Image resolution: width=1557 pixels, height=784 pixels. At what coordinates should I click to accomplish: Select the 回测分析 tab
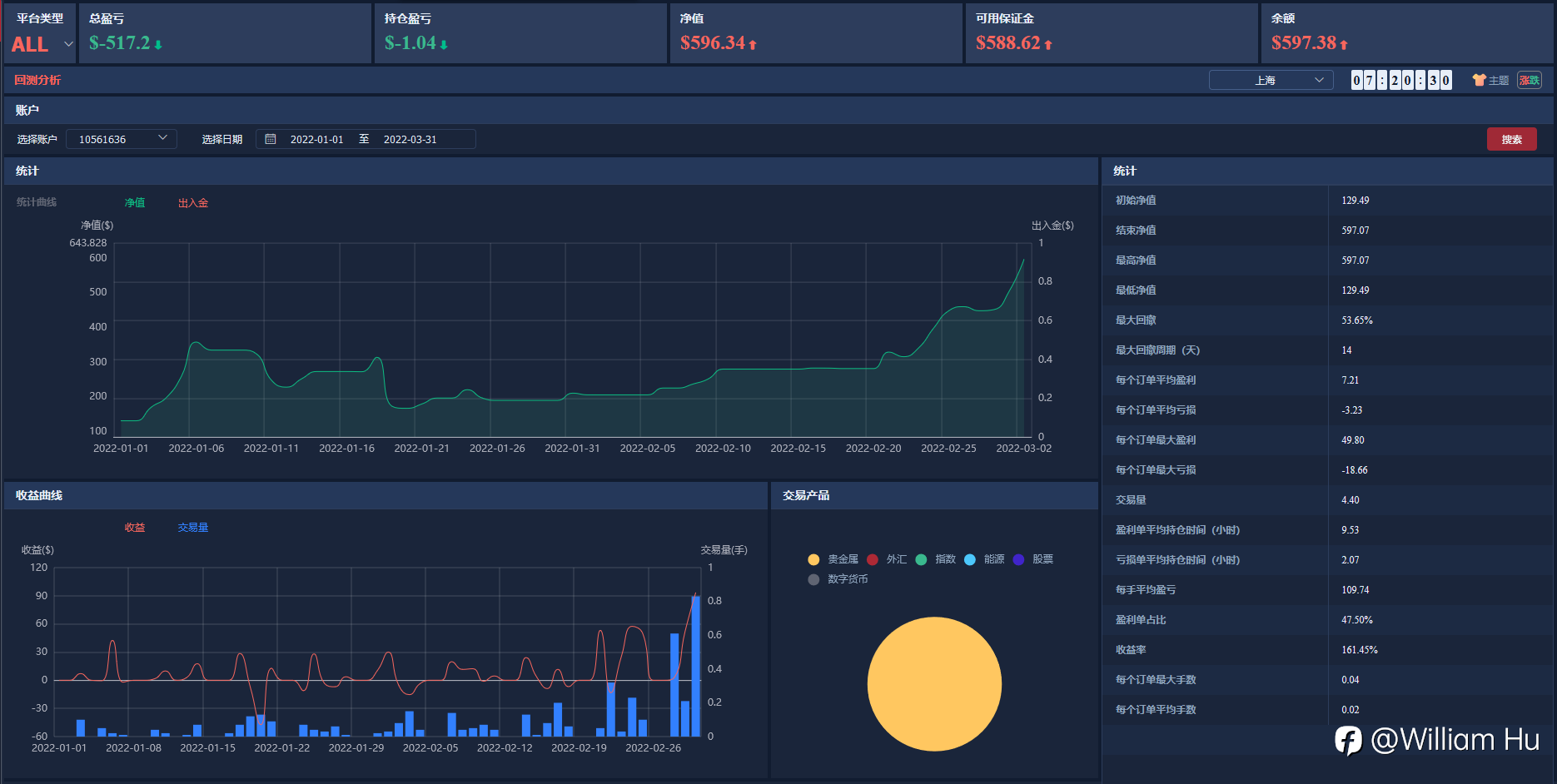37,80
